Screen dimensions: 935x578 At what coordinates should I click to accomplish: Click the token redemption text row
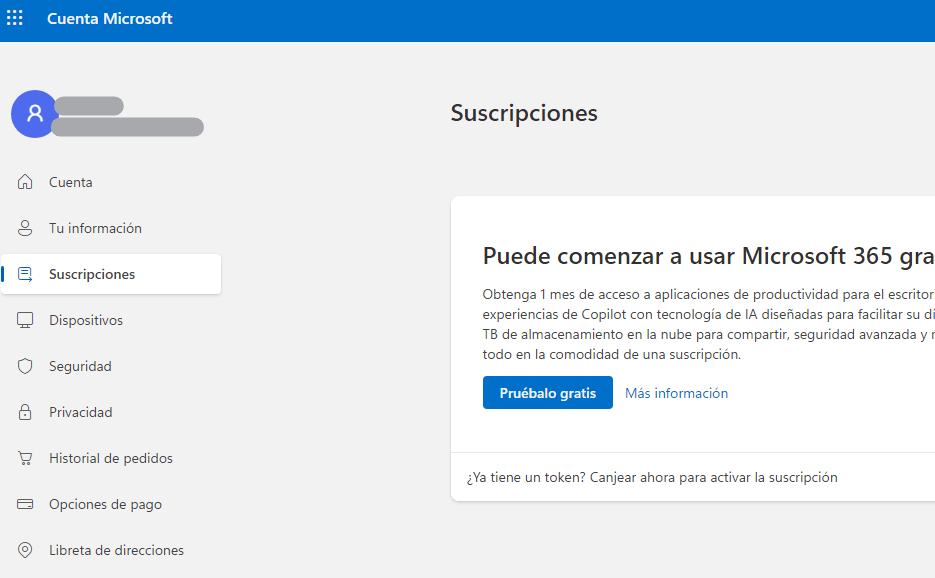tap(652, 477)
